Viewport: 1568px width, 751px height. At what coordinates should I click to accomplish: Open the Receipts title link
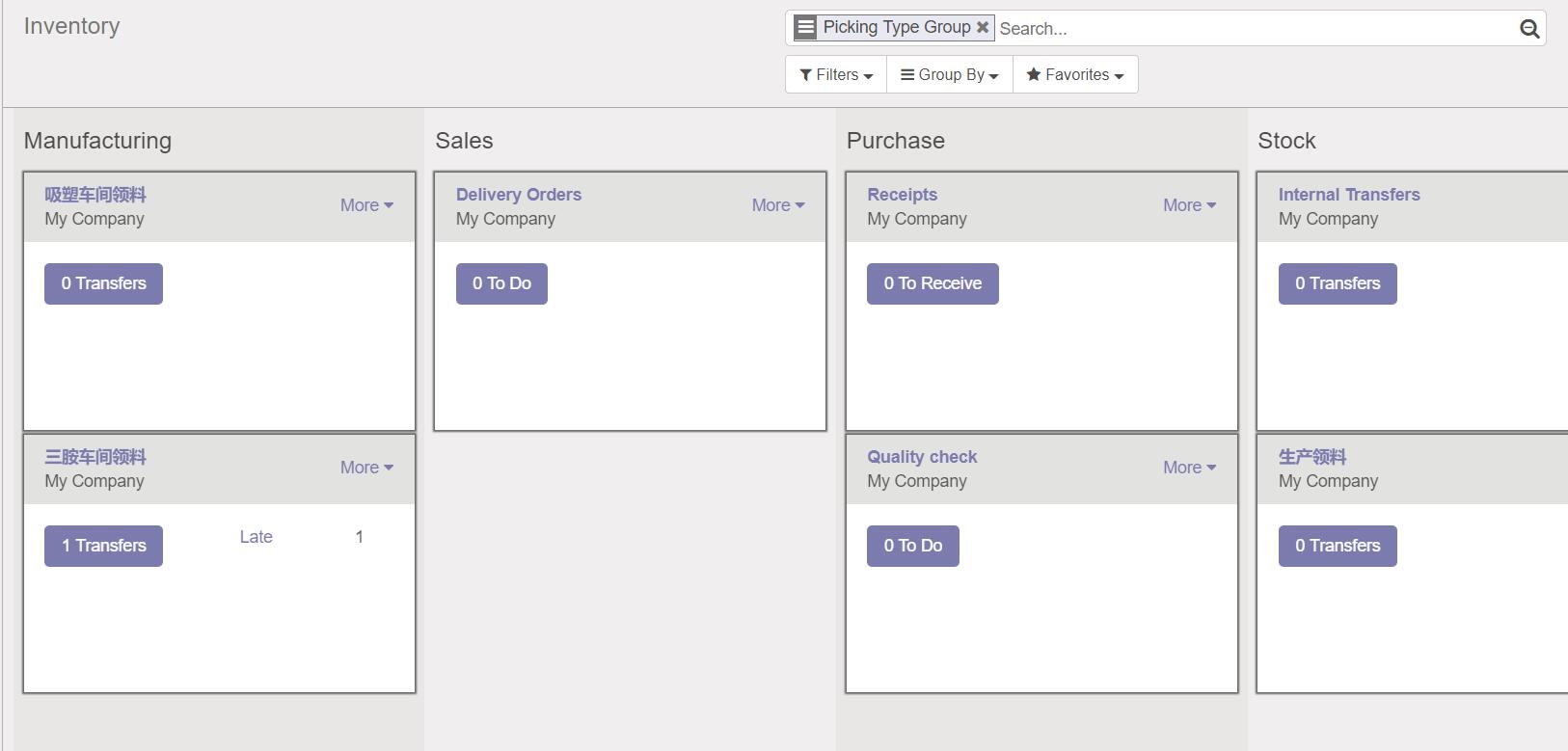(902, 195)
